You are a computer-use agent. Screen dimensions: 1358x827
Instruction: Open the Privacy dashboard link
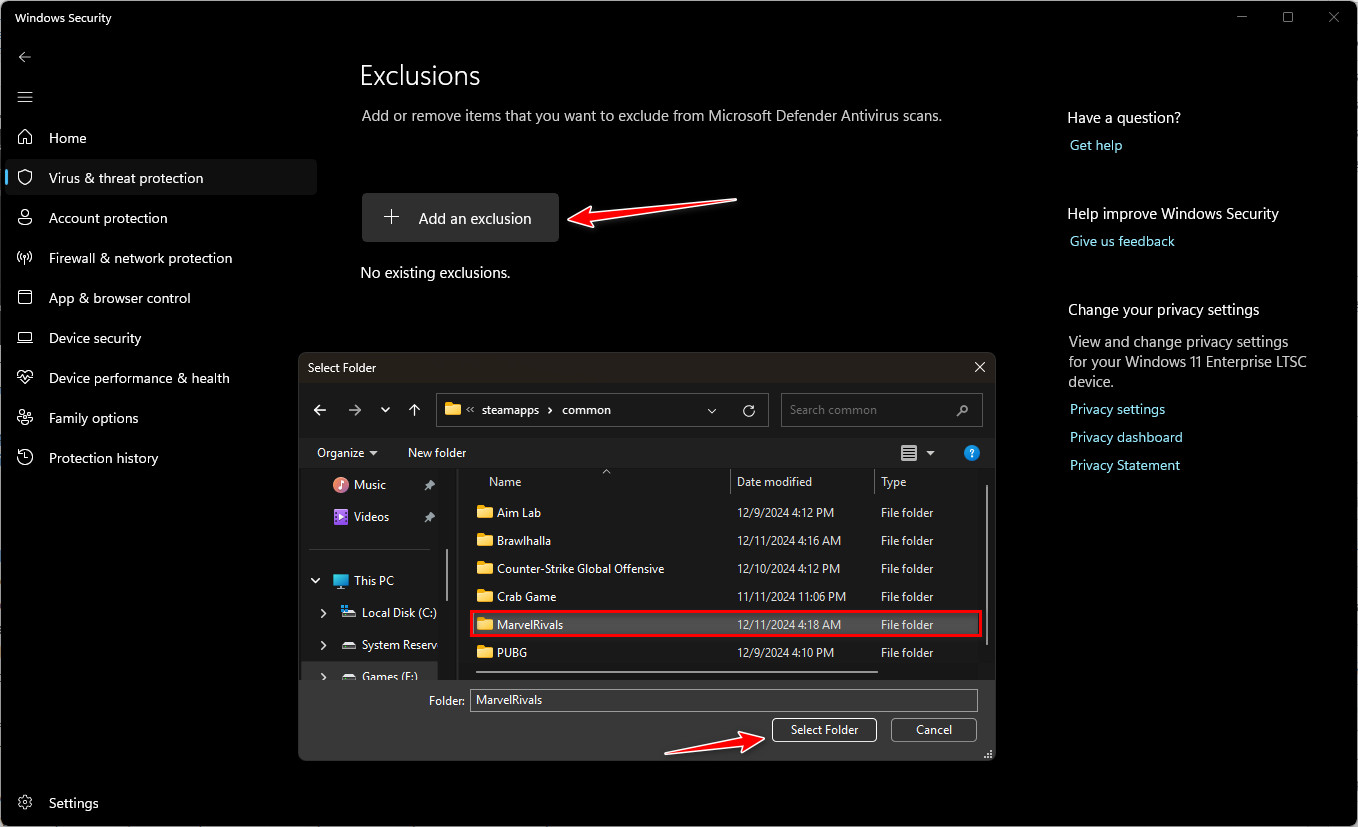coord(1126,437)
